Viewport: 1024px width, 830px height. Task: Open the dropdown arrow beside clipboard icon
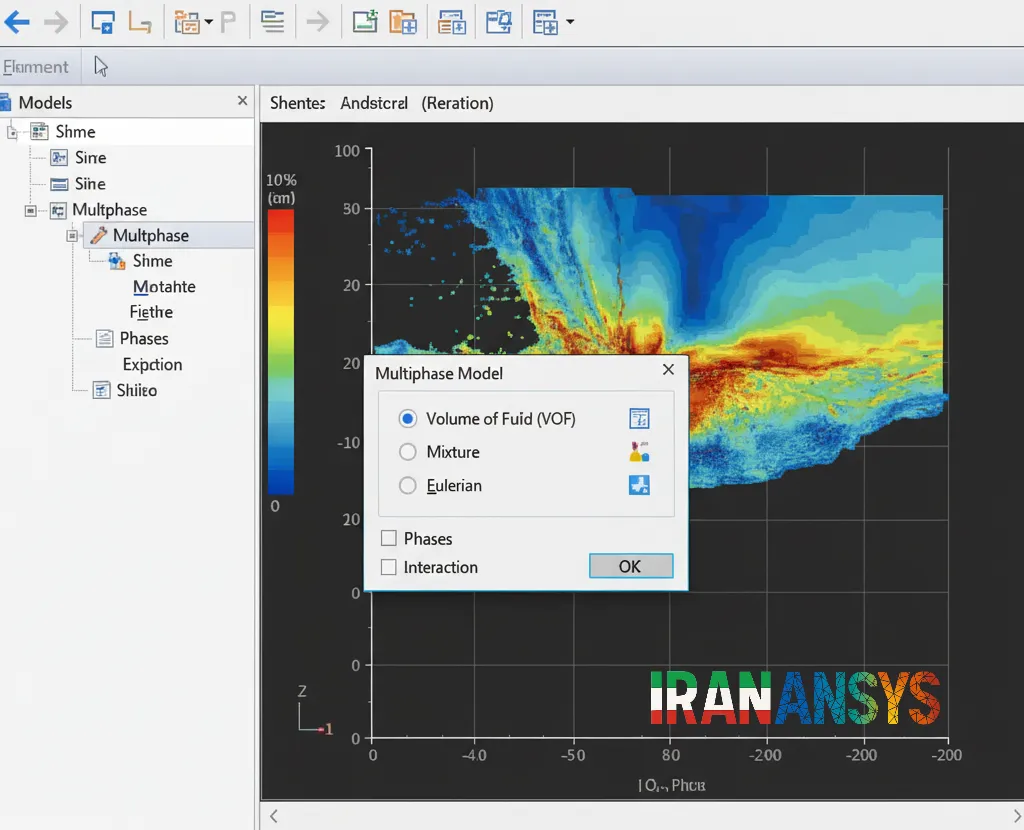pos(208,22)
